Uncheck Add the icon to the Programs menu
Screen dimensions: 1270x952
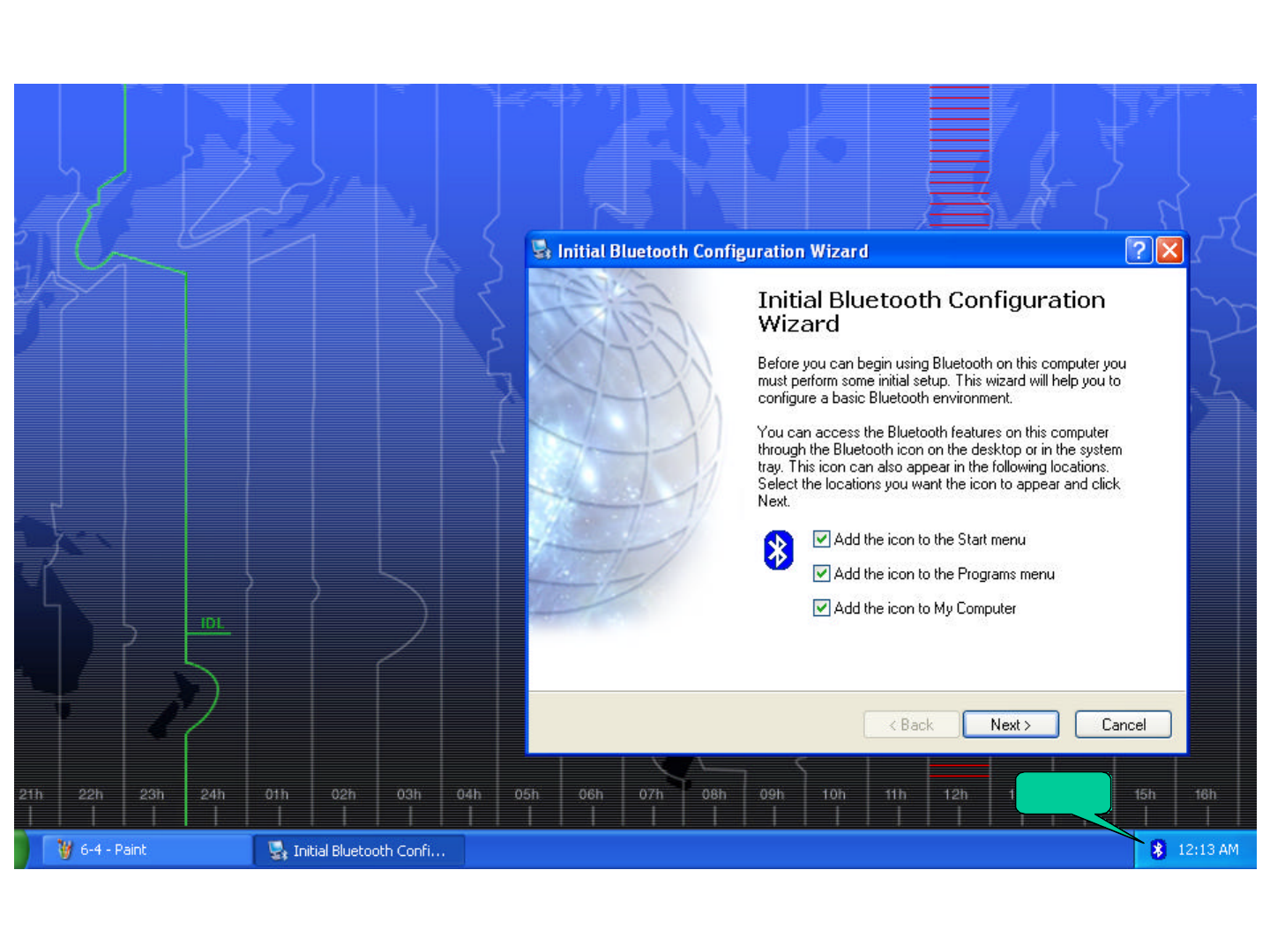point(821,573)
